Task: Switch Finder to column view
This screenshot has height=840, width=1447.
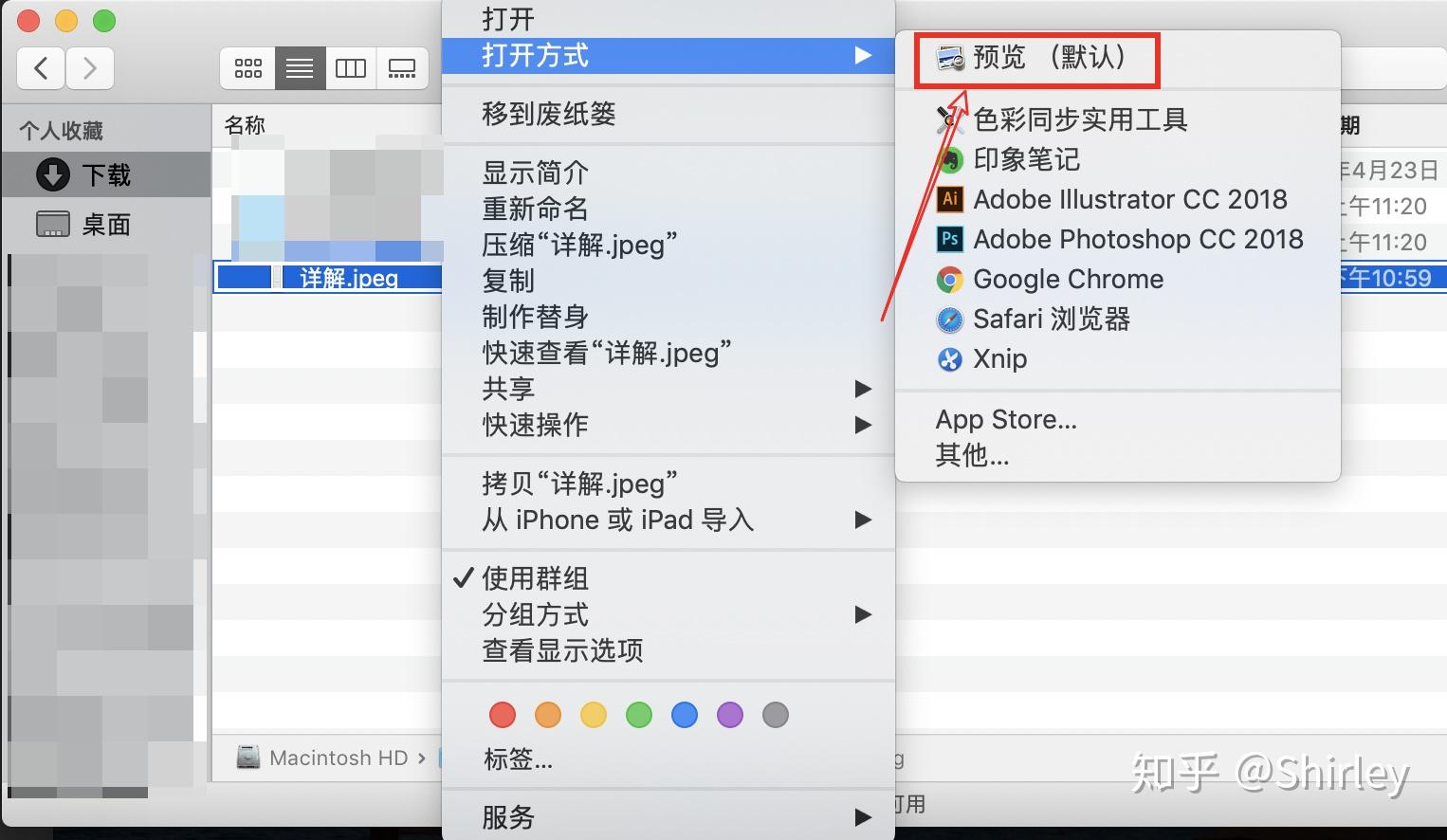Action: point(351,68)
